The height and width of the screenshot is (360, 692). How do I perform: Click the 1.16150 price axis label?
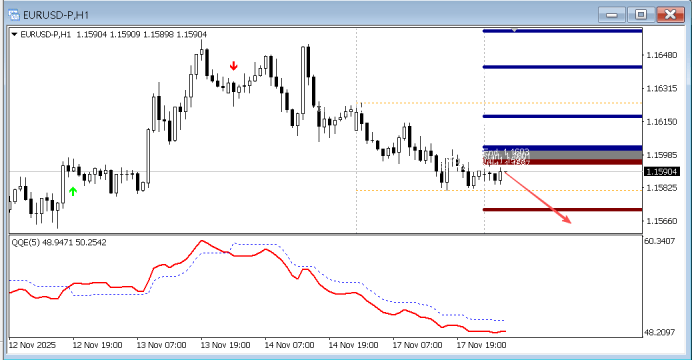point(662,122)
